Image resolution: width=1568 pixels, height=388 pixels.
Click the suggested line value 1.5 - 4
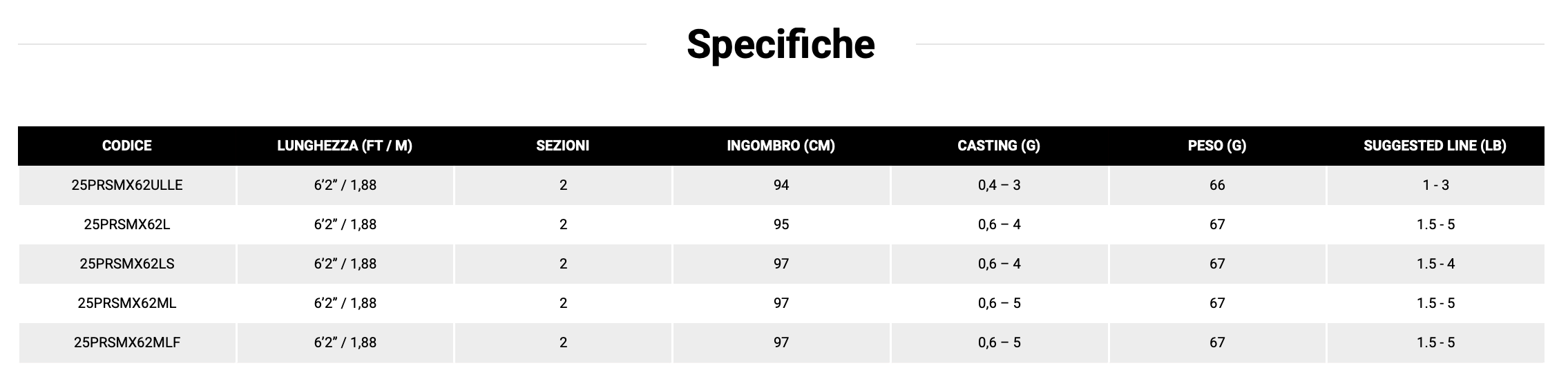coord(1435,264)
